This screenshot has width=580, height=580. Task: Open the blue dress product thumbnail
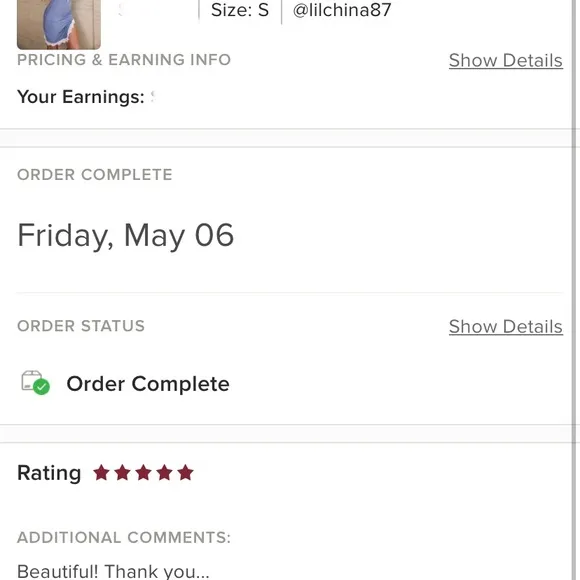(x=59, y=24)
